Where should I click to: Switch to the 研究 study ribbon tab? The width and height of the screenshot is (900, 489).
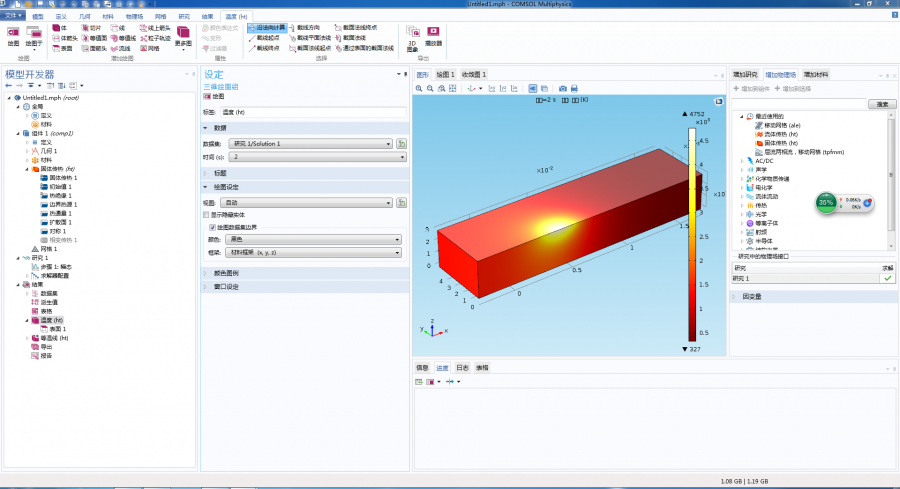point(184,17)
